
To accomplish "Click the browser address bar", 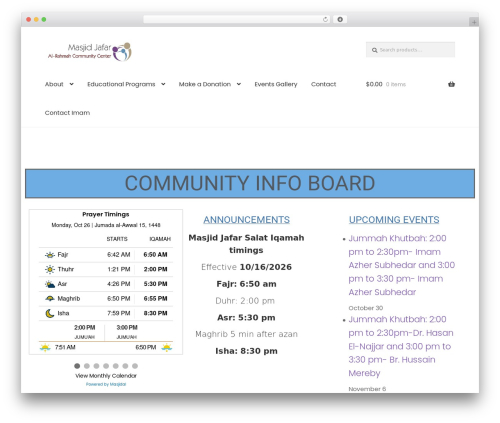I will [237, 19].
